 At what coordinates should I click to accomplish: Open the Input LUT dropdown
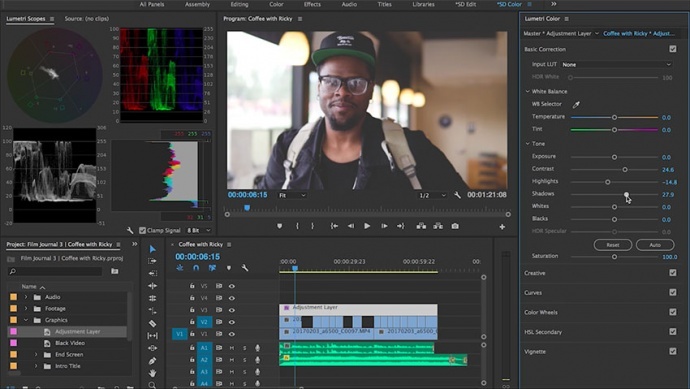point(617,64)
